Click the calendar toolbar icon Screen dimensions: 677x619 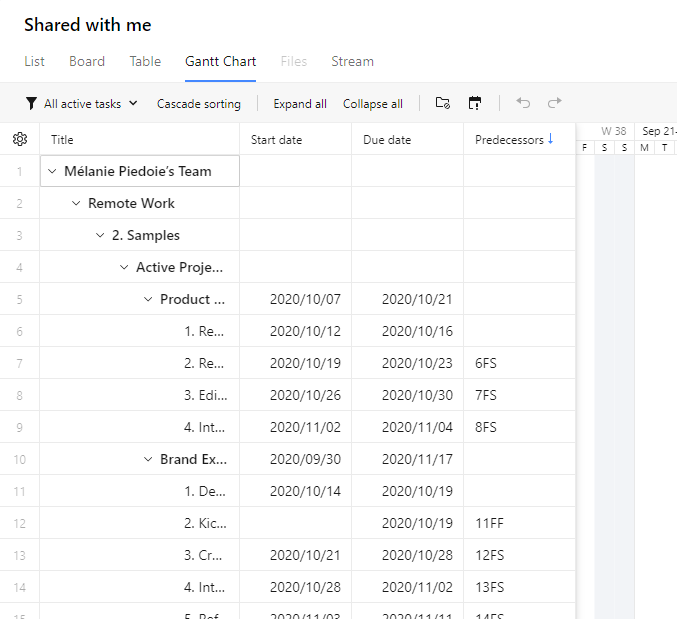coord(475,104)
